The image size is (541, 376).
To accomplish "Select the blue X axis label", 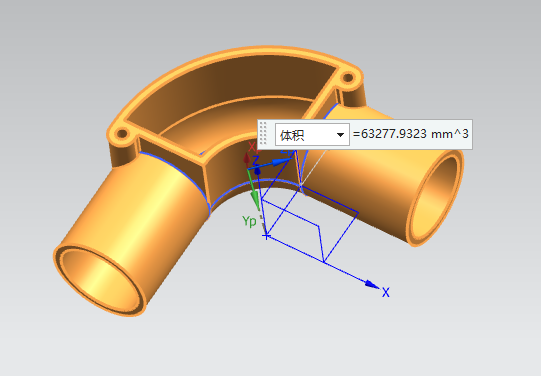I will click(386, 293).
